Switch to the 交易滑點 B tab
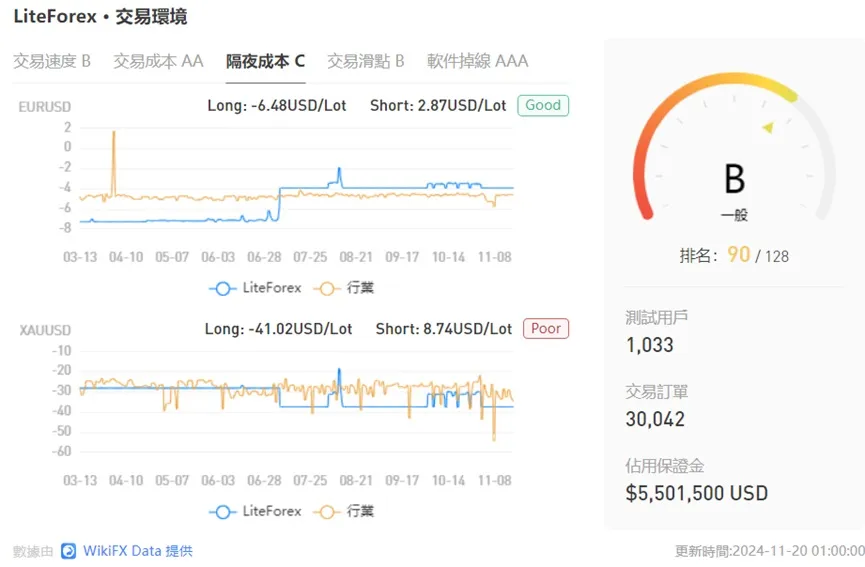This screenshot has height=567, width=865. pos(366,61)
